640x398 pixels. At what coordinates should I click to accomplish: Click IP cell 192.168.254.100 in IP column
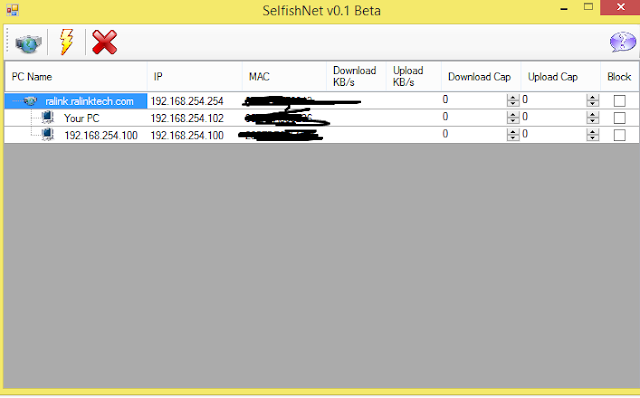(187, 136)
